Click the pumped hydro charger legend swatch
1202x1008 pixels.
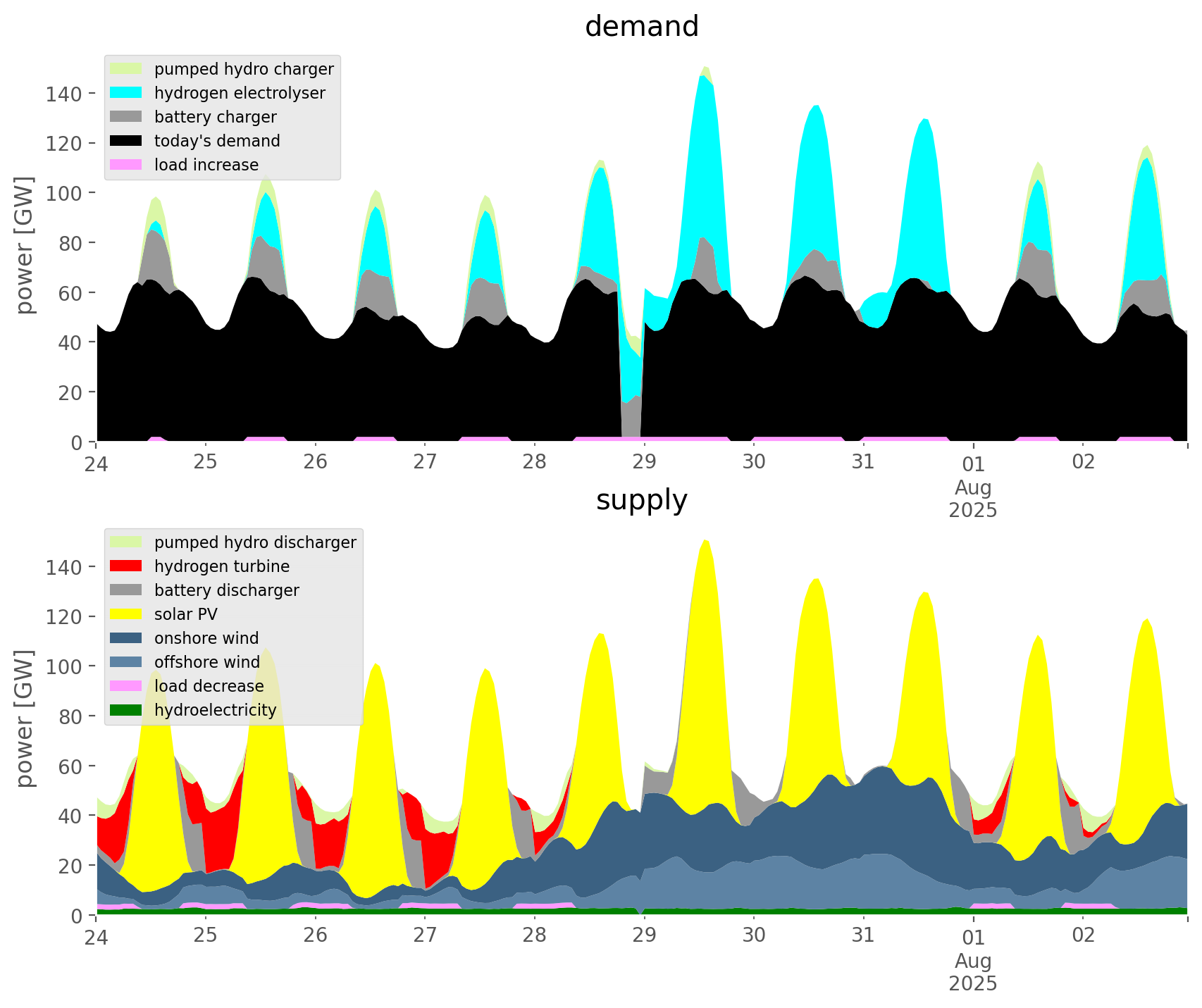(127, 69)
